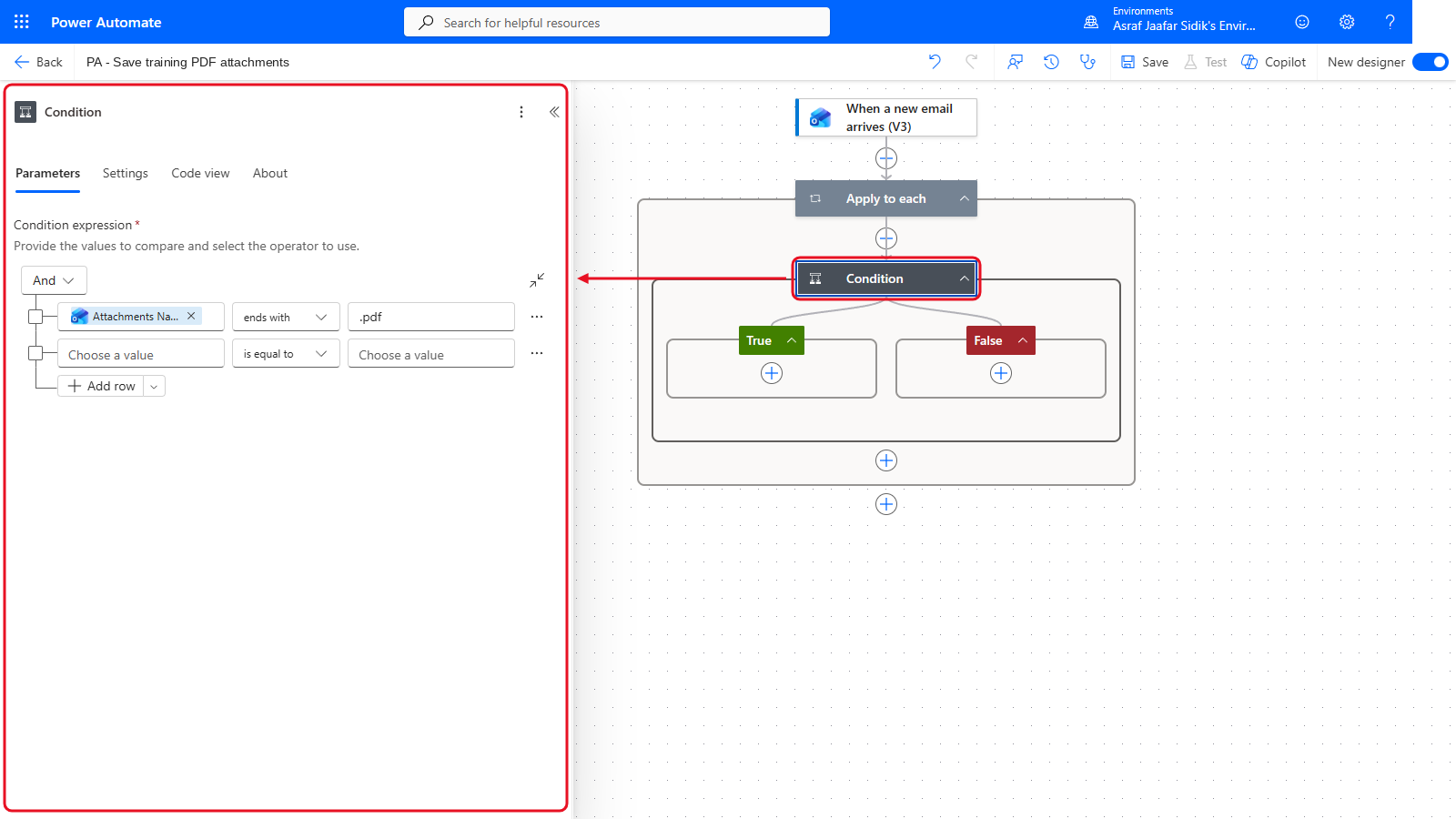Open the Copilot button

tap(1274, 62)
